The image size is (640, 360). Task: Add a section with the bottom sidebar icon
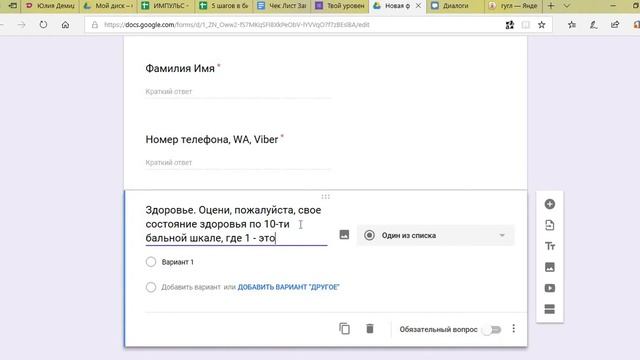549,309
